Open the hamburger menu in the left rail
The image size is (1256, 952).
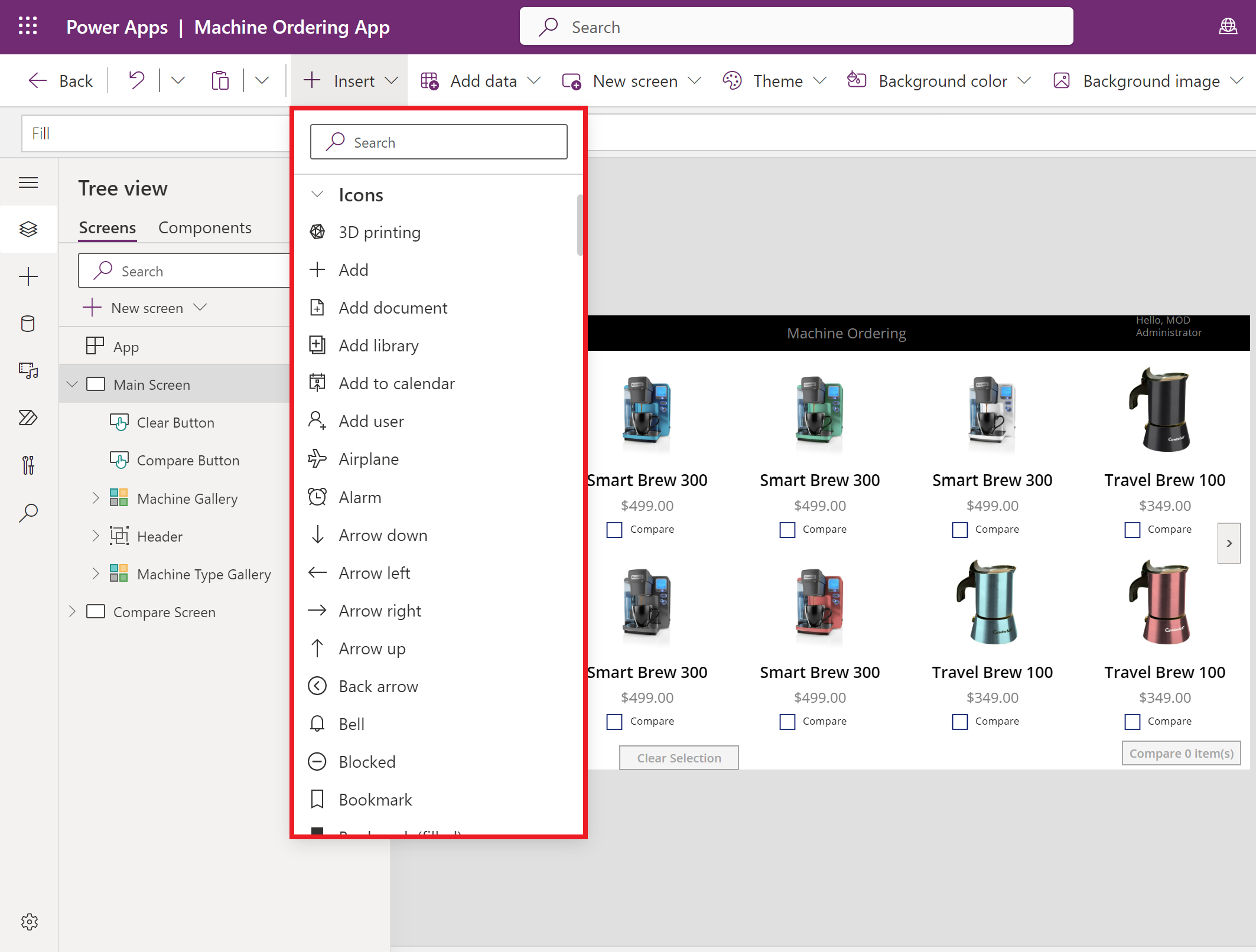[28, 182]
